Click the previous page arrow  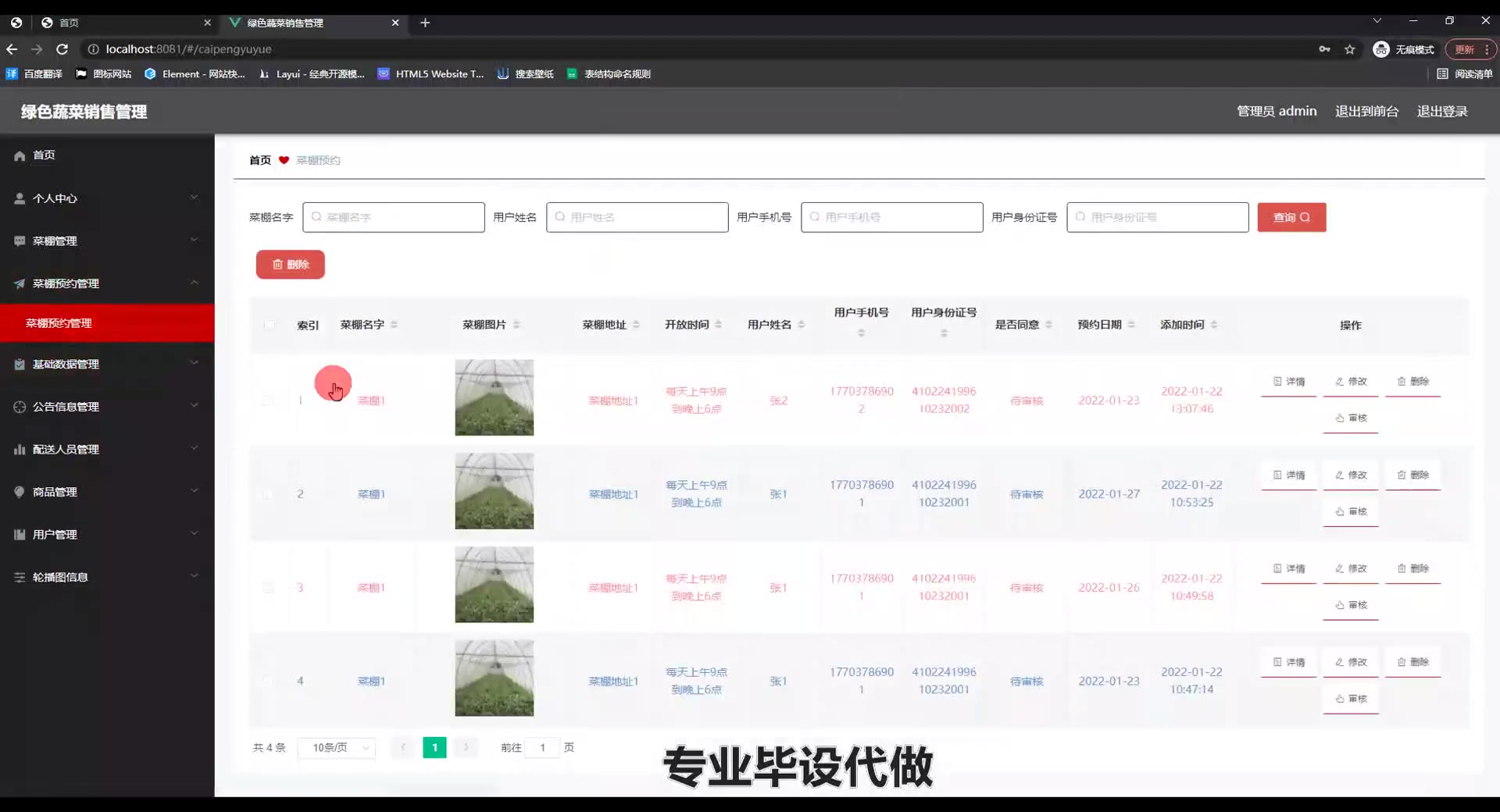coord(403,748)
